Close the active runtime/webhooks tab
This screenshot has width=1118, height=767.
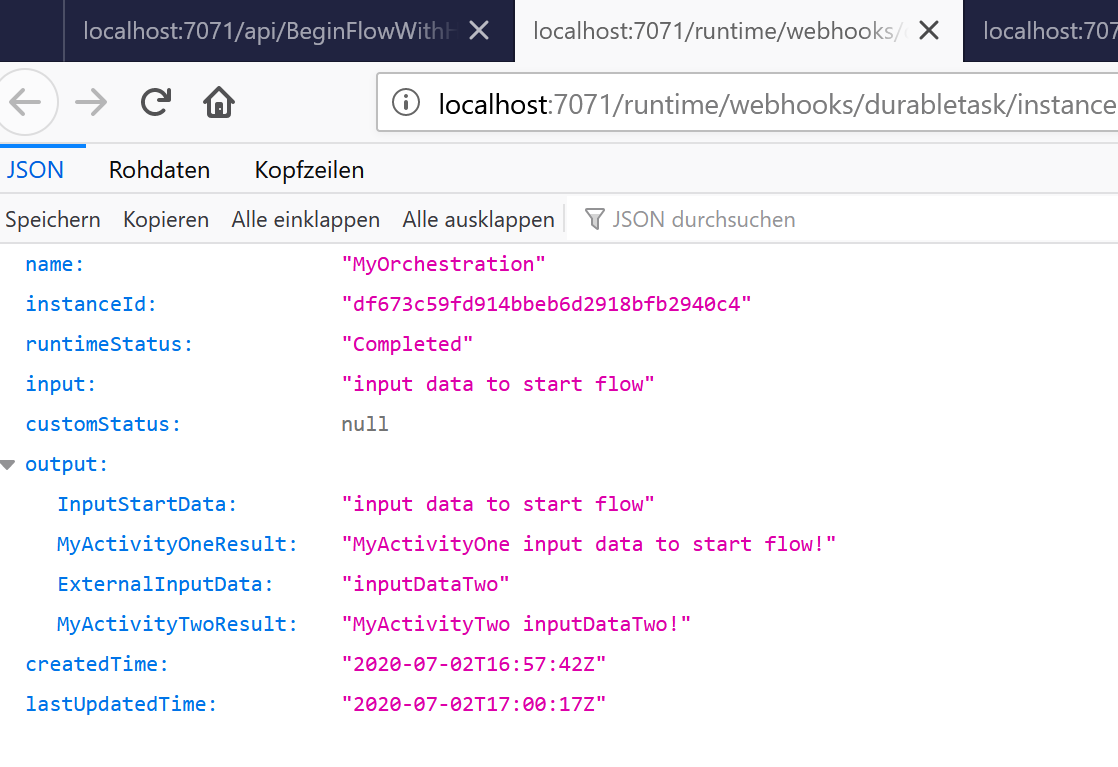[929, 31]
